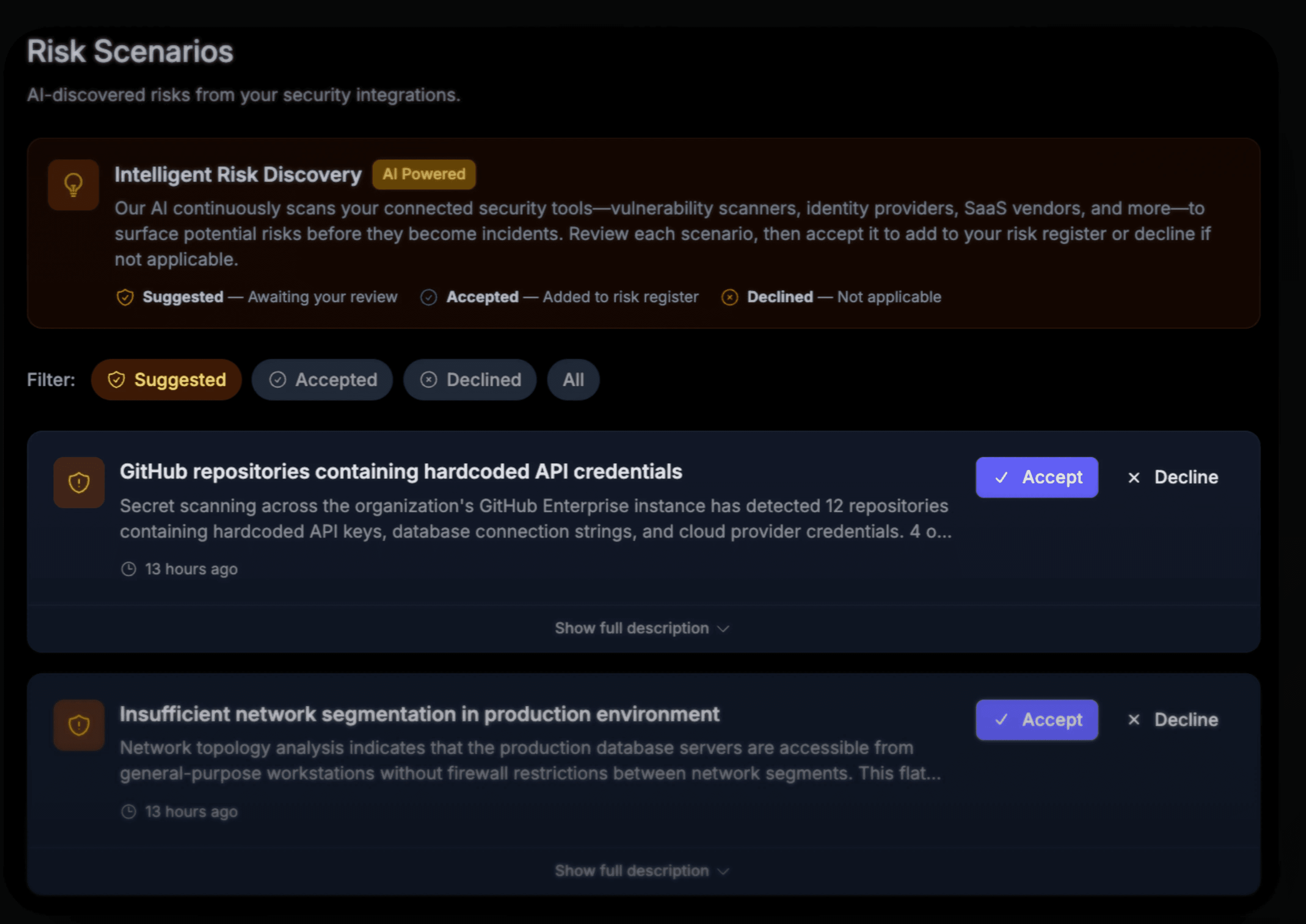Viewport: 1306px width, 924px height.
Task: Click the chevron under the GitHub risk card
Action: point(723,629)
